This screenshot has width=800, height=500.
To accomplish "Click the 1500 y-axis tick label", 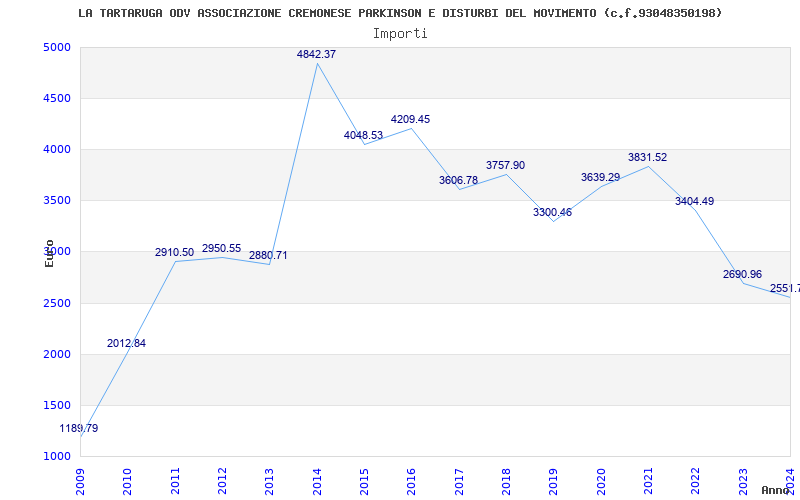I will (x=57, y=406).
